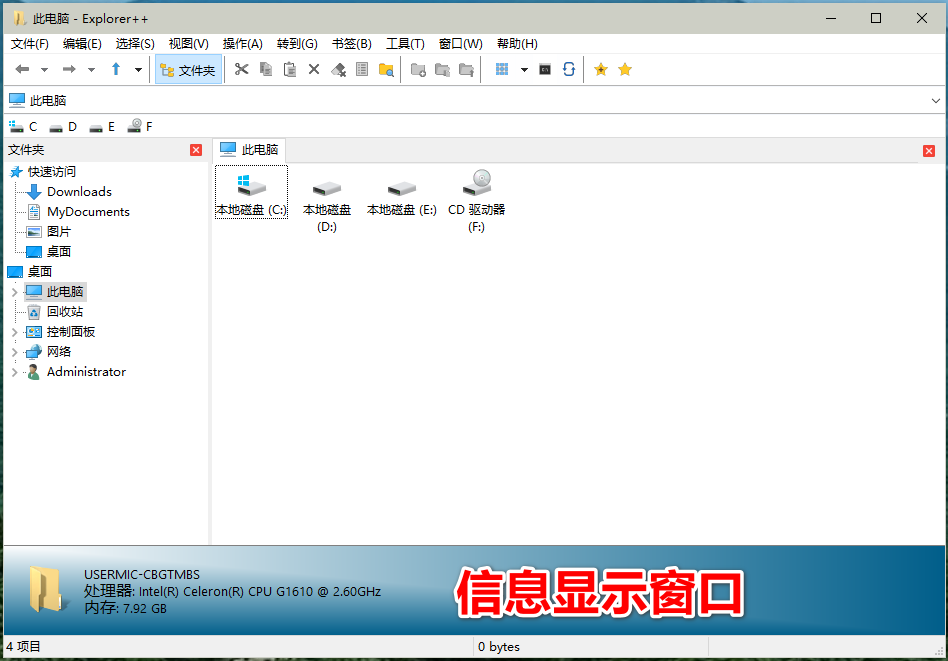Delete the selection using the X toolbar icon
The image size is (948, 661).
point(312,69)
